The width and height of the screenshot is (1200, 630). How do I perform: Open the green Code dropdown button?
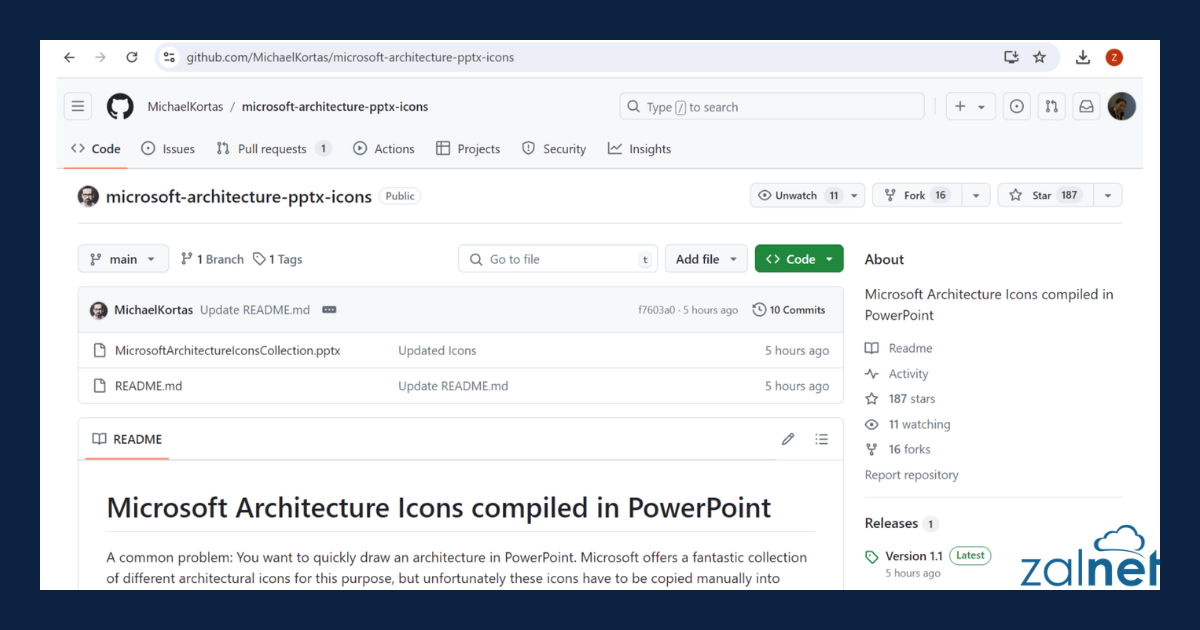coord(799,259)
